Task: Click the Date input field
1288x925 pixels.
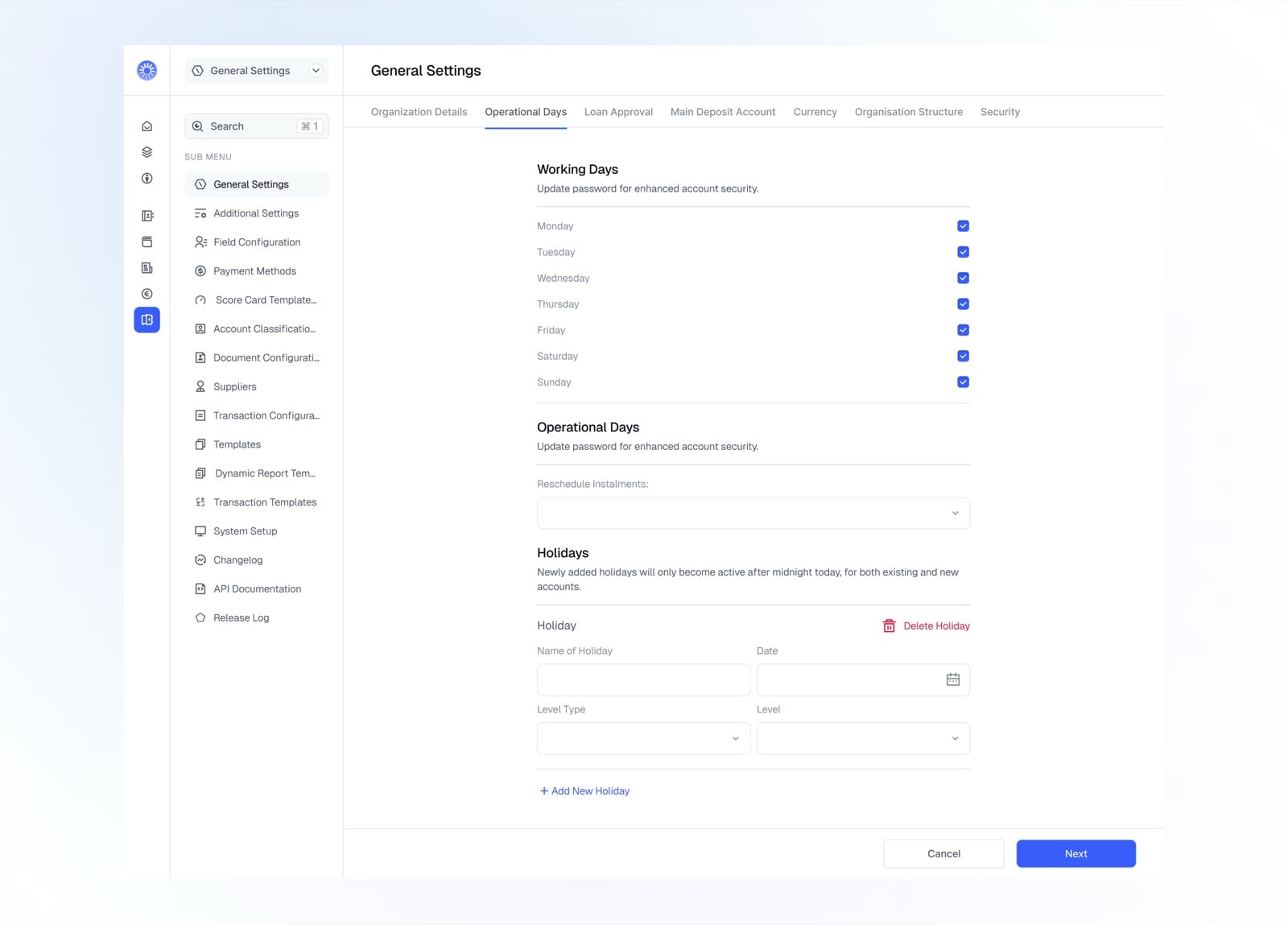Action: [863, 679]
